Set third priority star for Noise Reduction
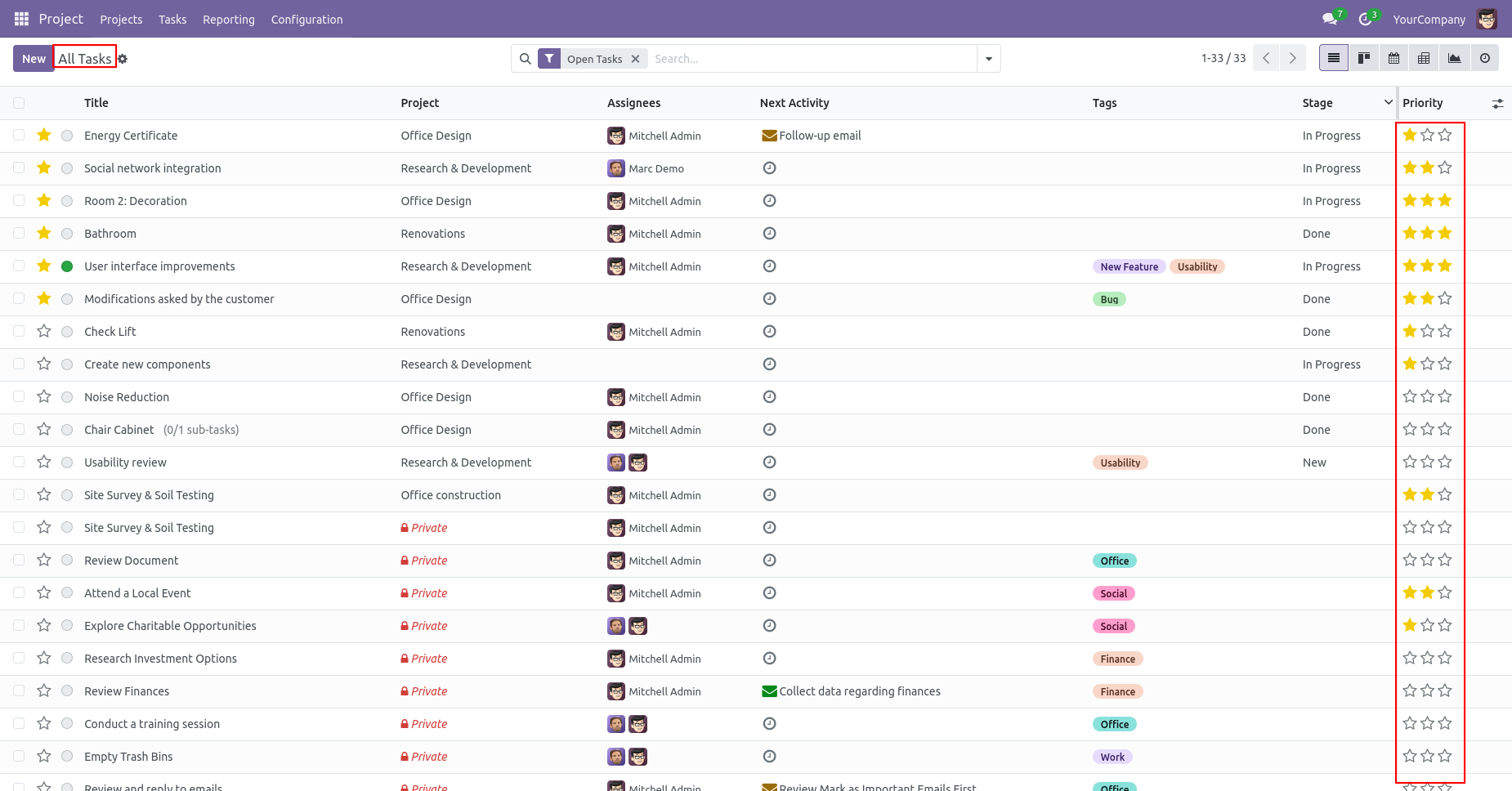Viewport: 1512px width, 791px height. pos(1445,396)
